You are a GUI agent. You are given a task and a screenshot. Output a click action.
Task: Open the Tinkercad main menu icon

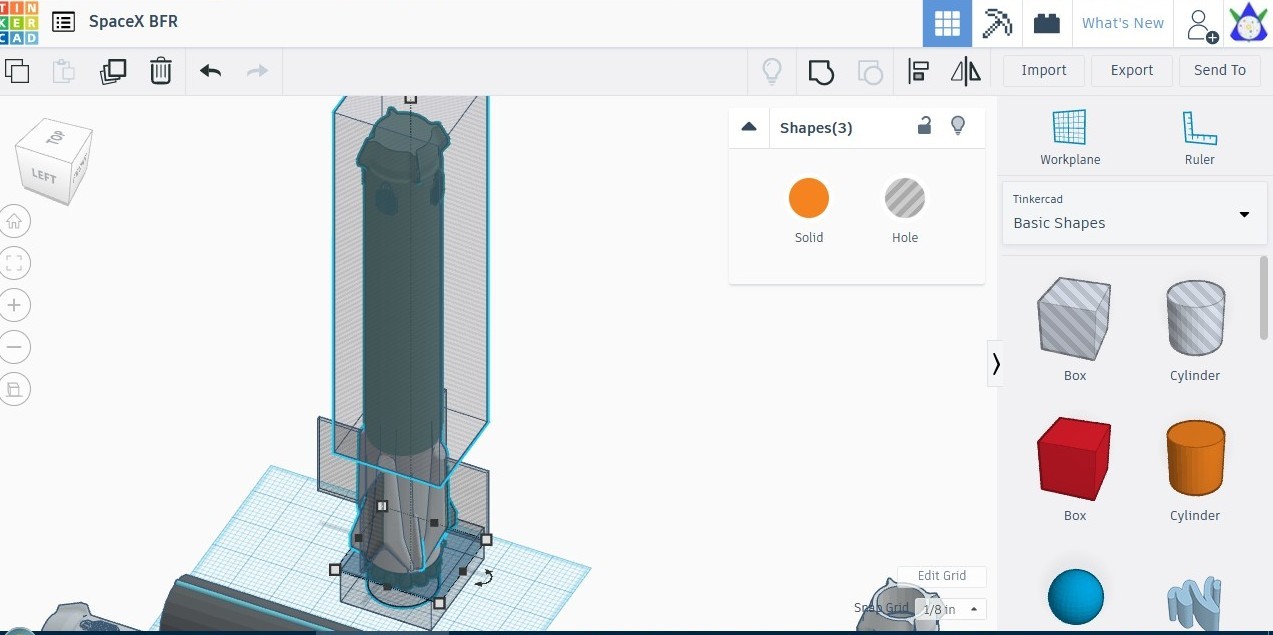(63, 21)
